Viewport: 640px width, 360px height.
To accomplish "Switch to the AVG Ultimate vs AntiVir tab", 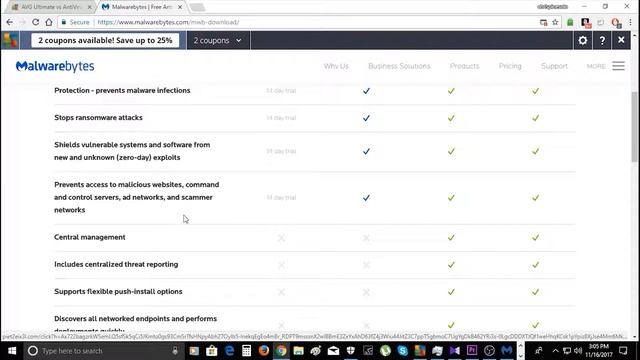I will (x=50, y=7).
